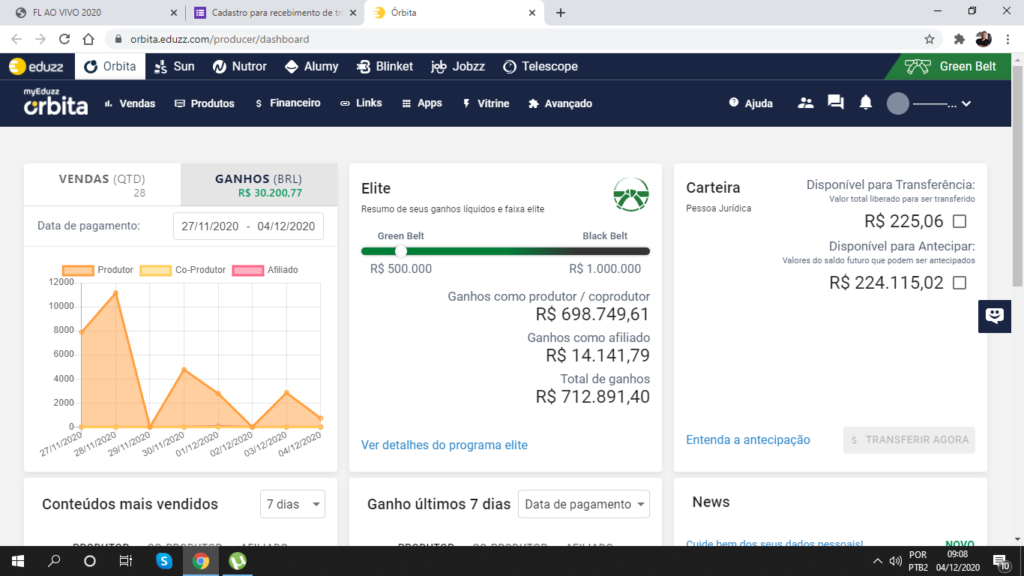Click the myEduzz Orbita logo
Viewport: 1024px width, 576px height.
(x=56, y=103)
